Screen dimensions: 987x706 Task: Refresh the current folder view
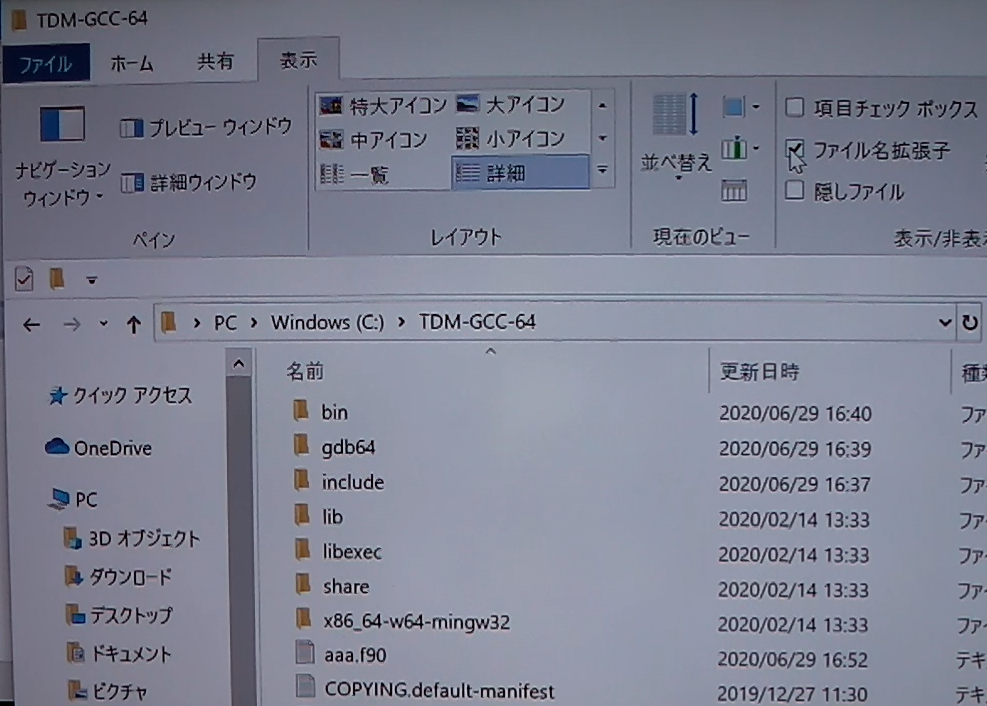(x=969, y=323)
